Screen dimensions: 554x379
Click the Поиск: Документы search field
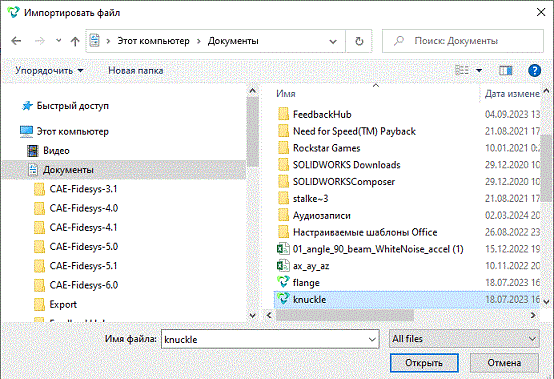pos(463,41)
